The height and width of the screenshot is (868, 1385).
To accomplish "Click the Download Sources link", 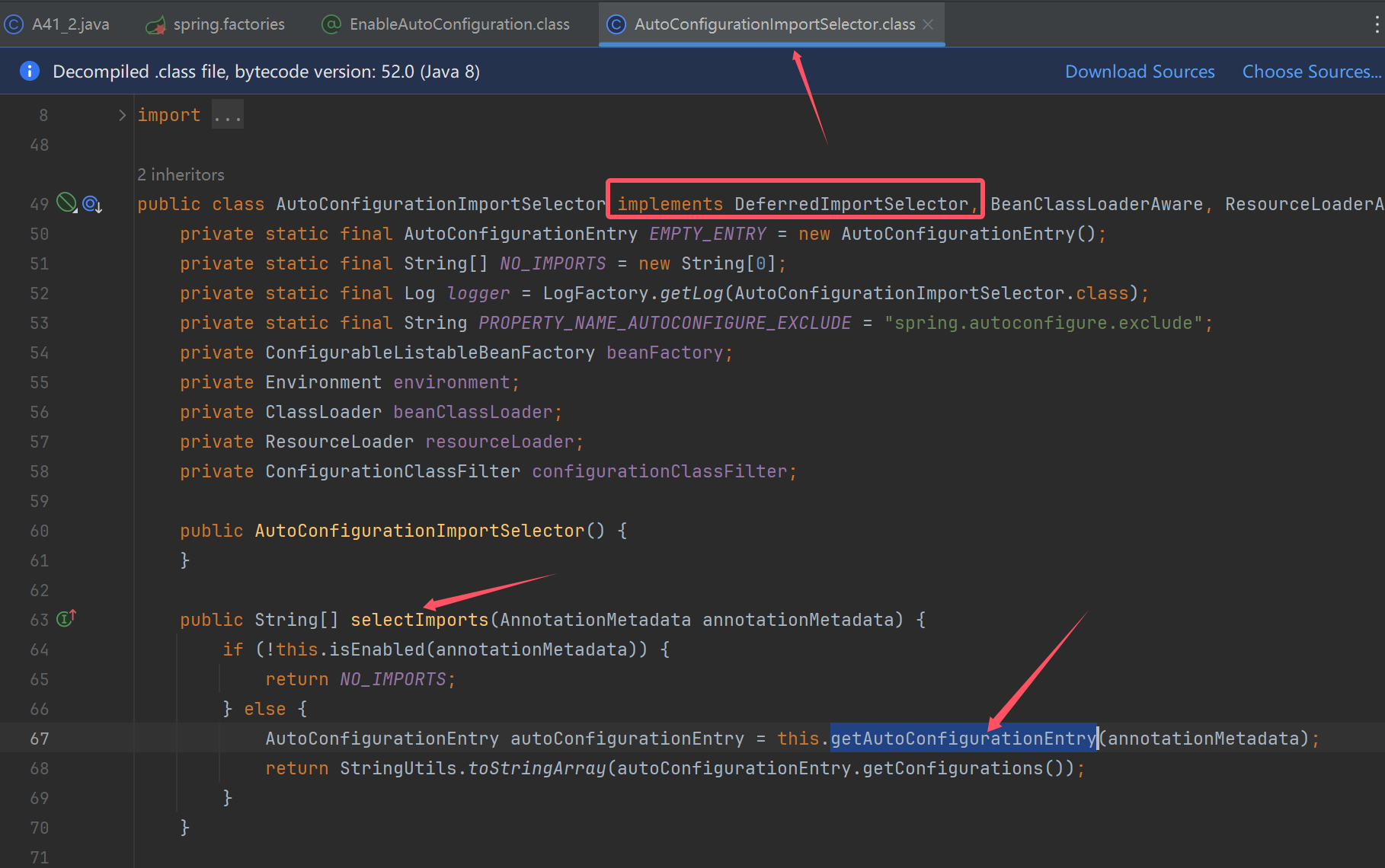I will tap(1140, 72).
